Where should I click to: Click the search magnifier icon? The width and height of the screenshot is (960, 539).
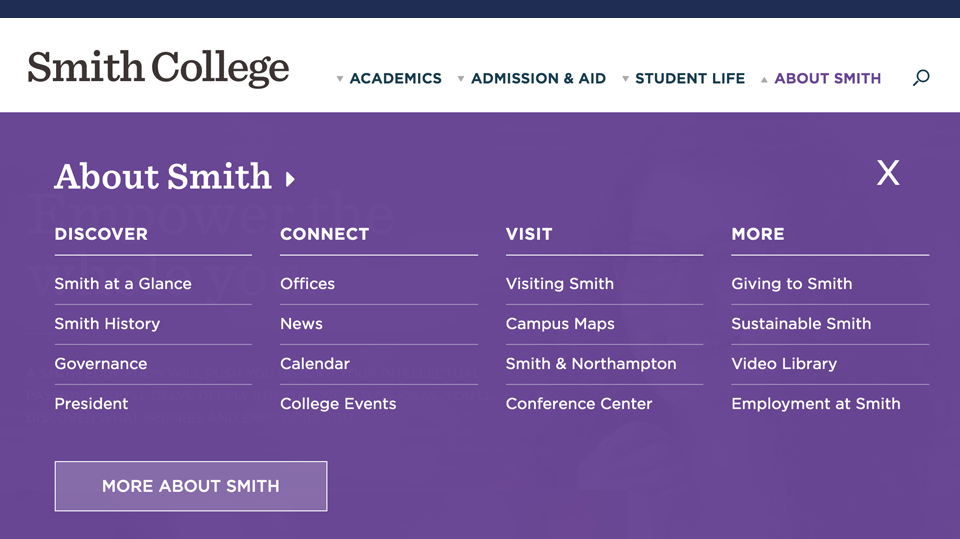(921, 78)
